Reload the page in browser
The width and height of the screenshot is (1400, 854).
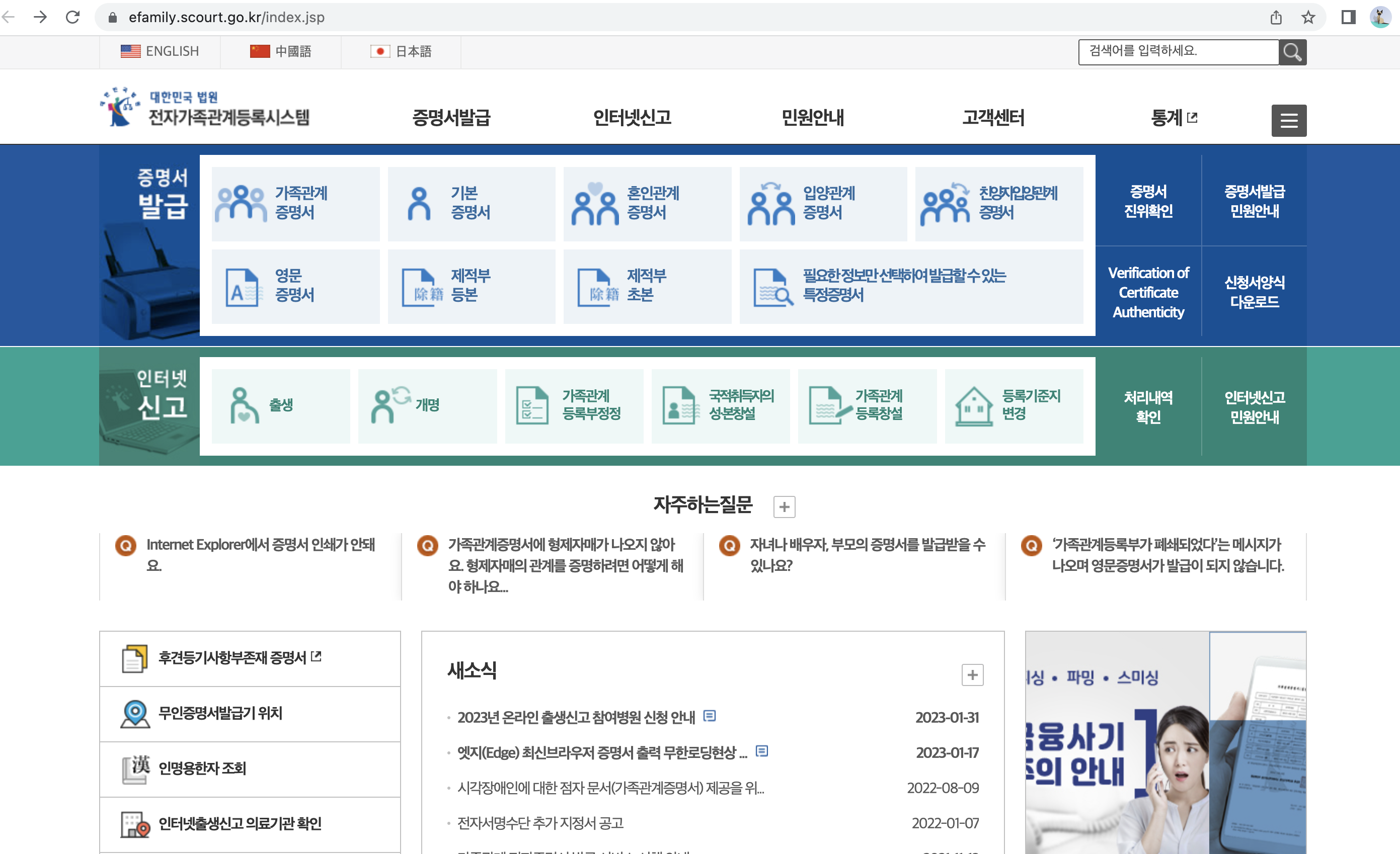click(x=73, y=17)
